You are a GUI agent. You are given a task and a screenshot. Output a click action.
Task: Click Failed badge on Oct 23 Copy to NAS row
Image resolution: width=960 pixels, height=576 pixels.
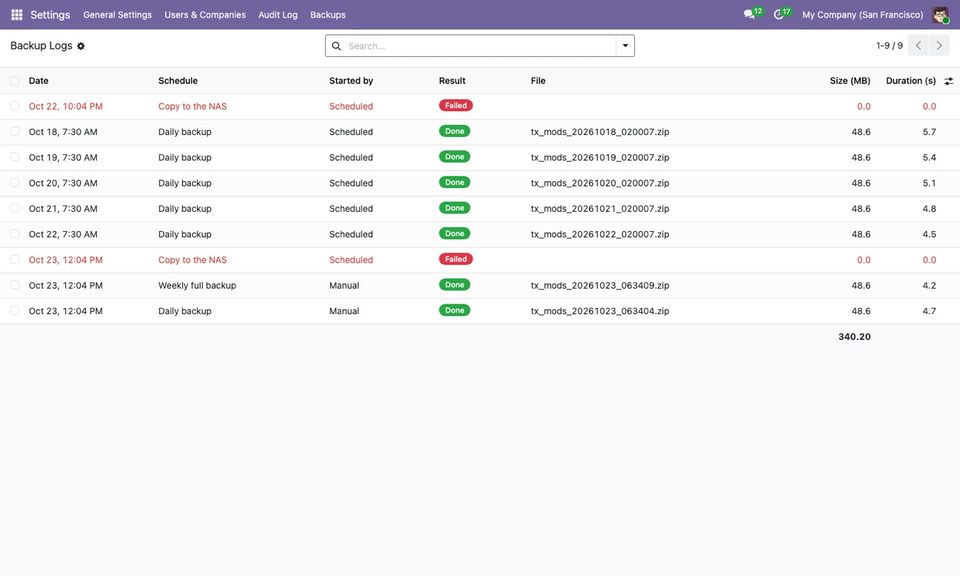point(456,260)
